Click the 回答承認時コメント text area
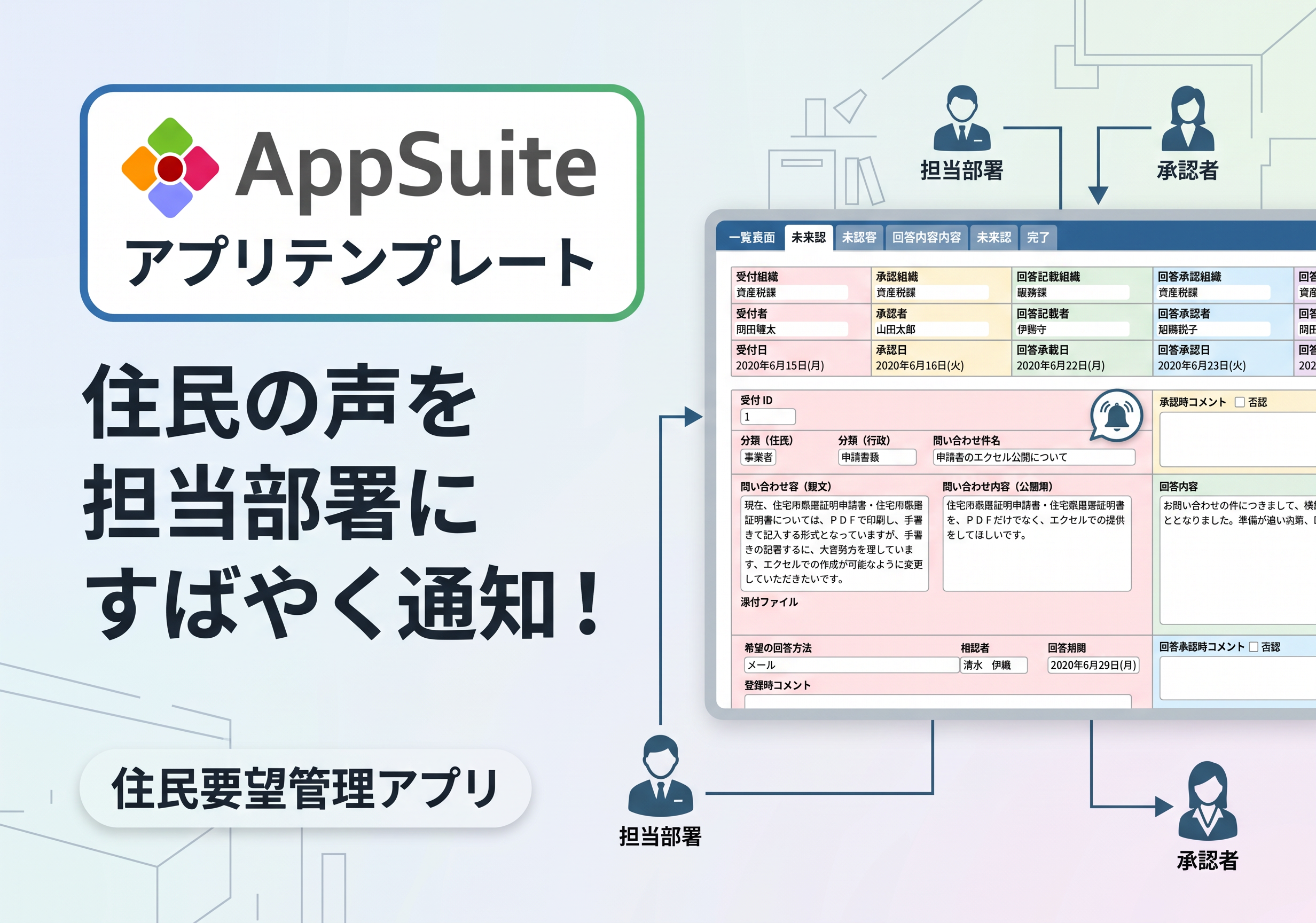This screenshot has height=923, width=1316. pyautogui.click(x=1238, y=678)
